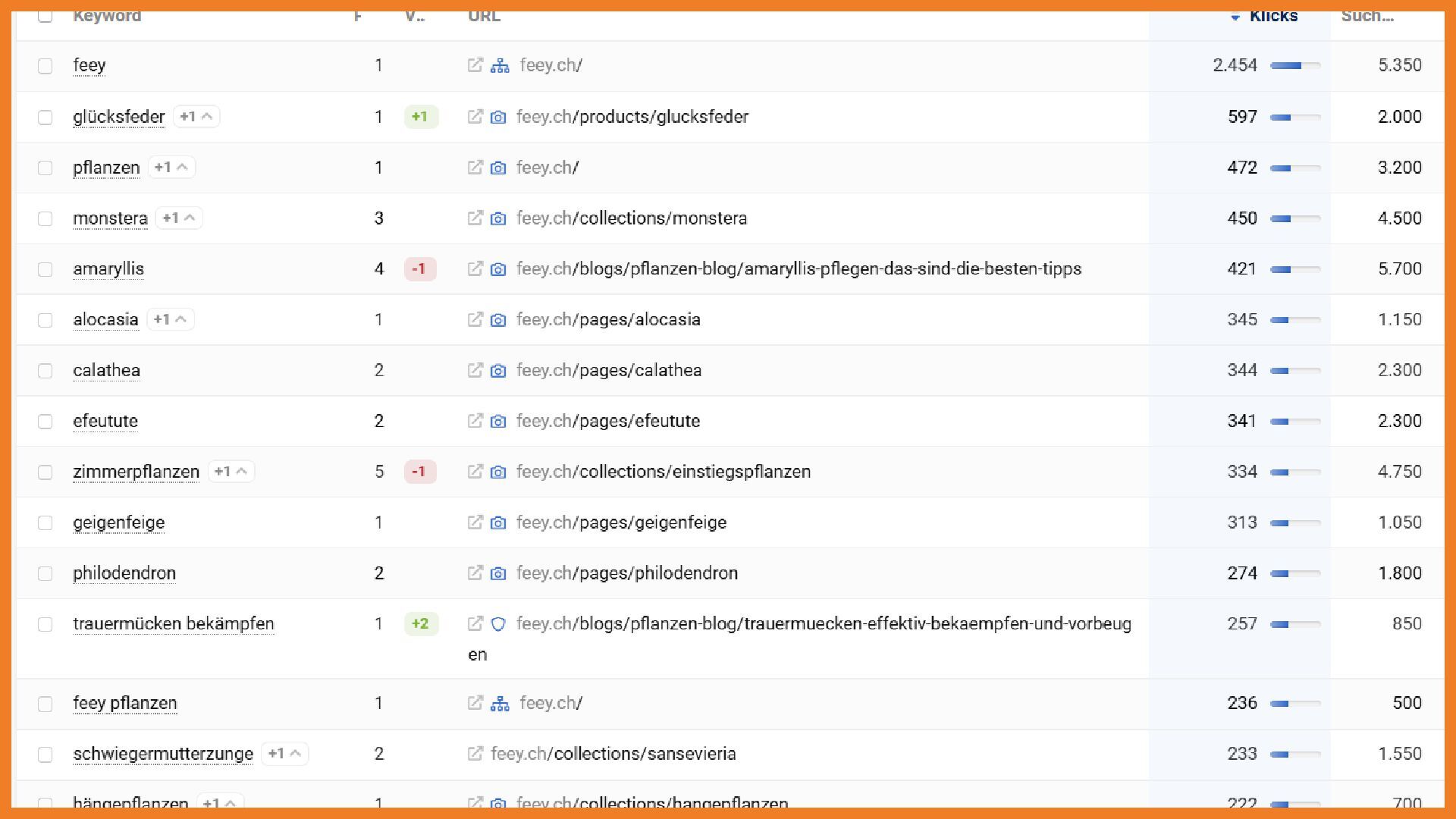Expand +1 variants for alocasia
The image size is (1456, 819).
click(x=170, y=320)
